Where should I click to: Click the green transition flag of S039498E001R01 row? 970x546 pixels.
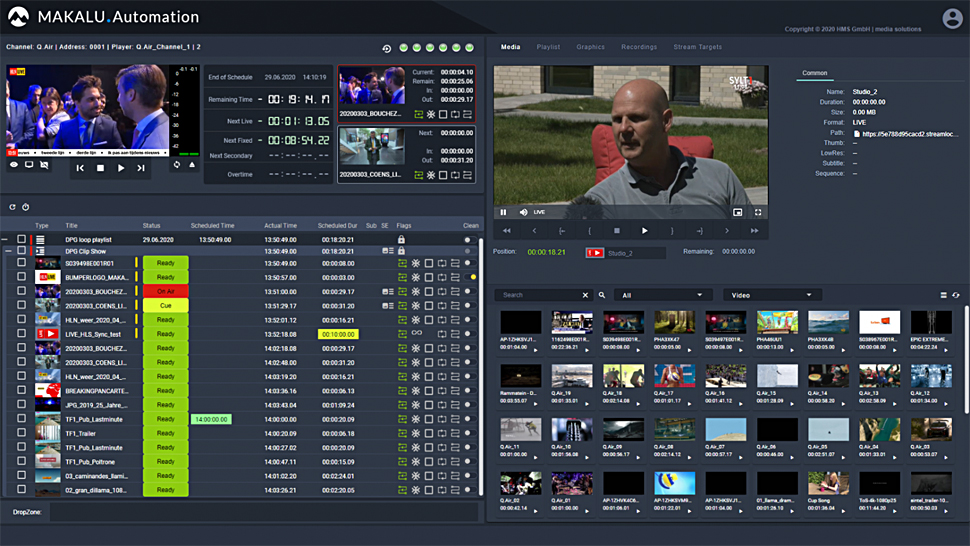pos(402,263)
